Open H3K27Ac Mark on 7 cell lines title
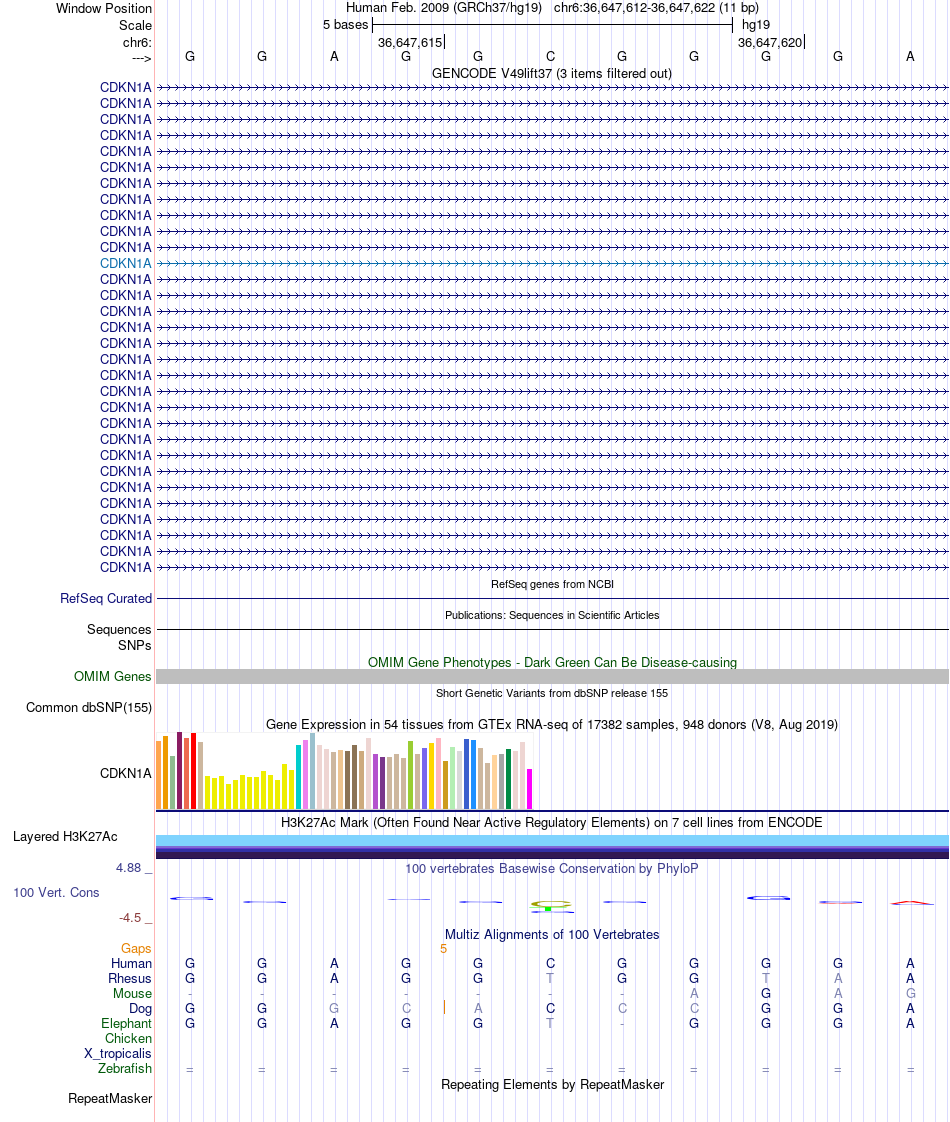Screen dimensions: 950x1122 click(552, 822)
